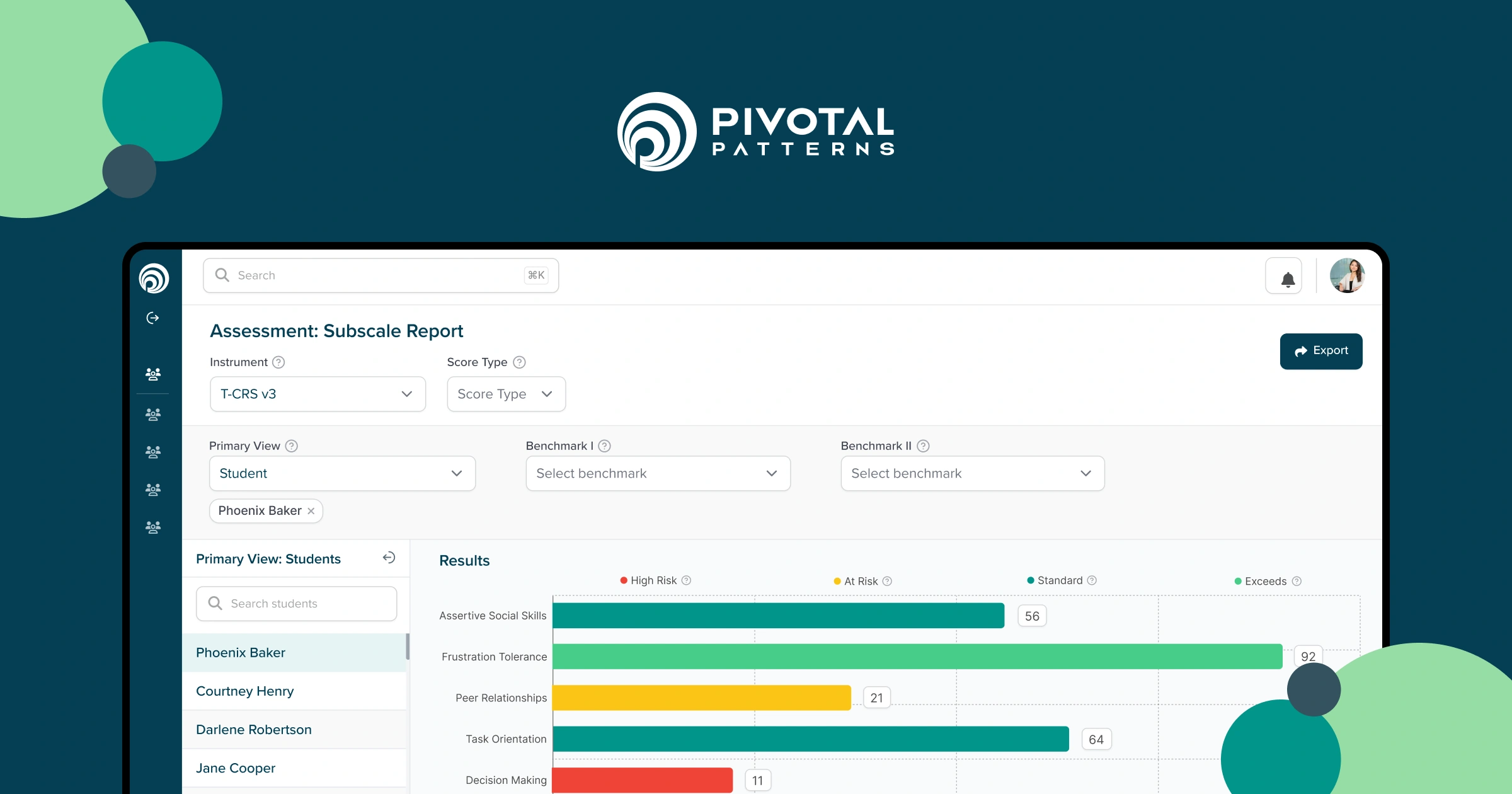Open the Benchmark I select dropdown
This screenshot has width=1512, height=794.
(x=658, y=473)
